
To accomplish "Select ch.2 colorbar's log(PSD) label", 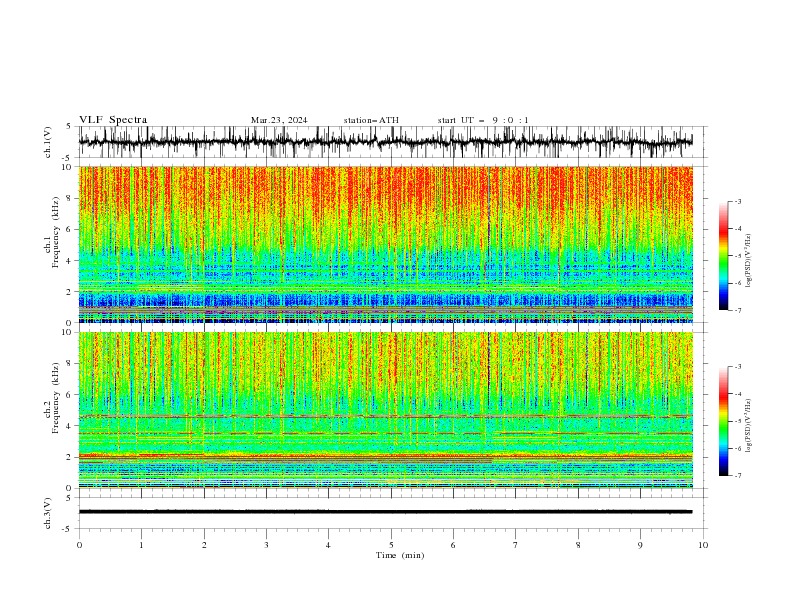I will pyautogui.click(x=748, y=427).
